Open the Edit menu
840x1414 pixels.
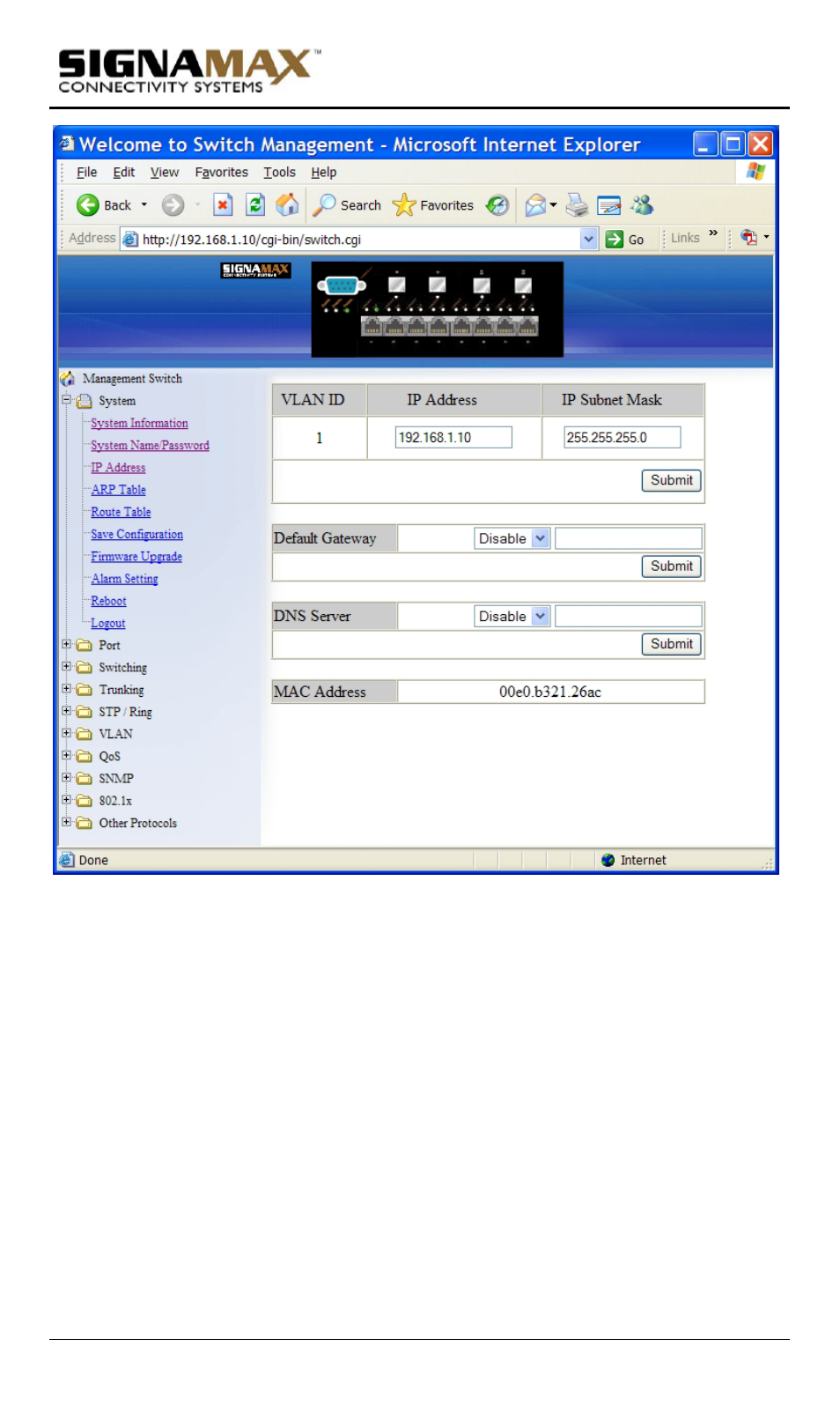tap(124, 173)
